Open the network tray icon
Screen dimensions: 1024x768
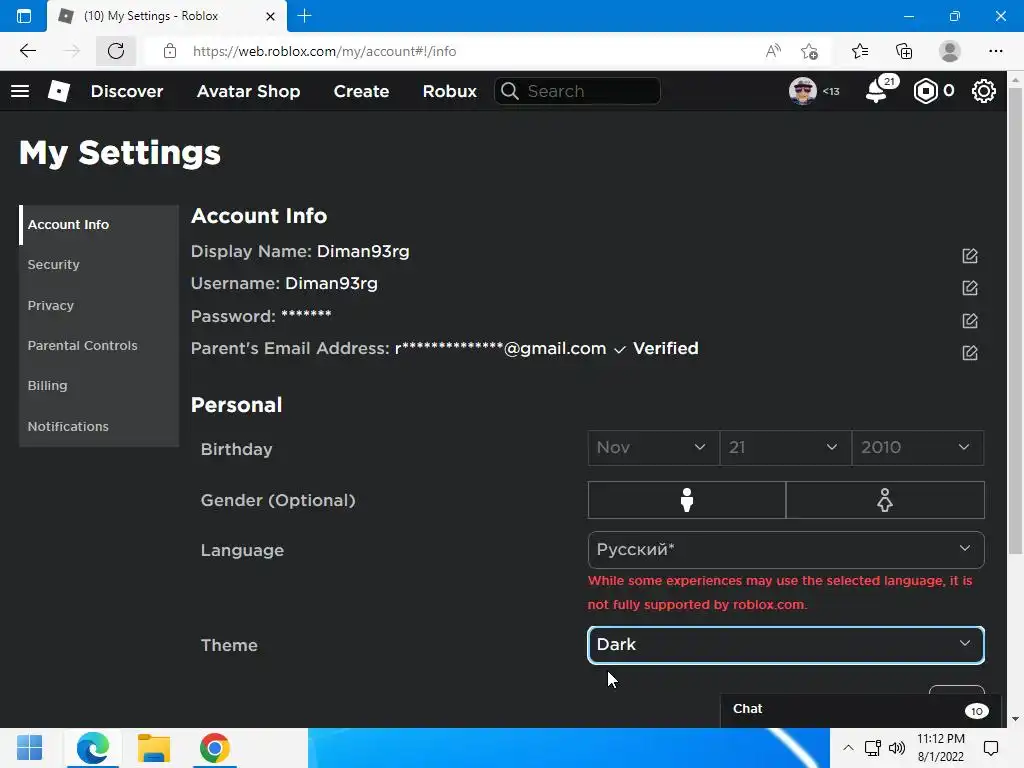(x=872, y=748)
